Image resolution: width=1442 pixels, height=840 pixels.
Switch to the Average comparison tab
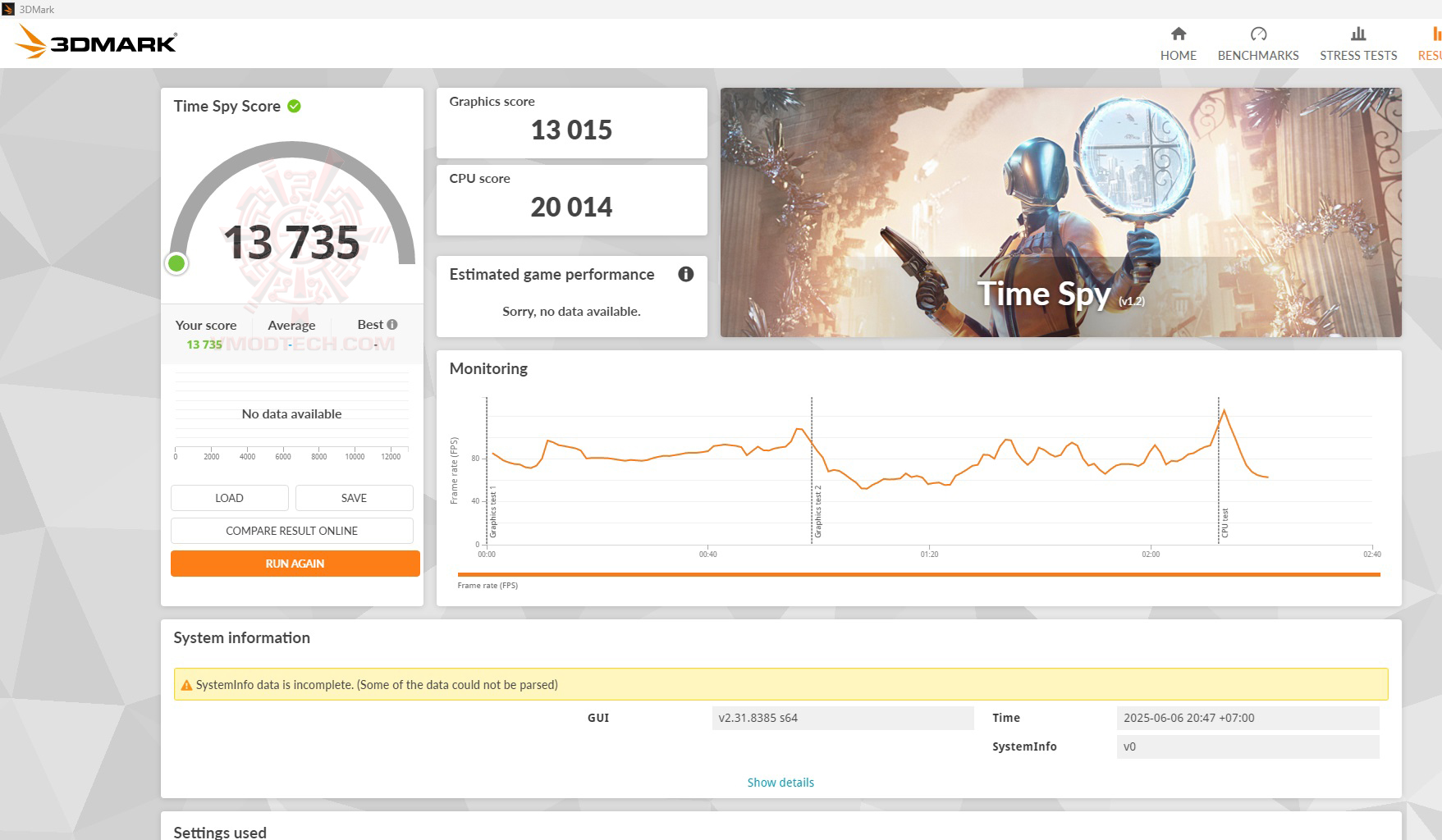[291, 325]
